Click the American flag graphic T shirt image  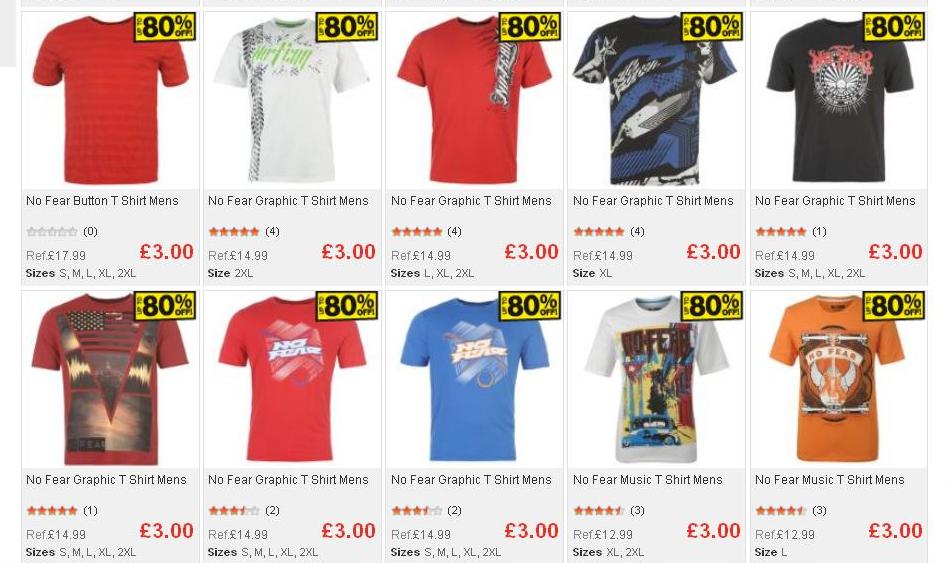(110, 379)
